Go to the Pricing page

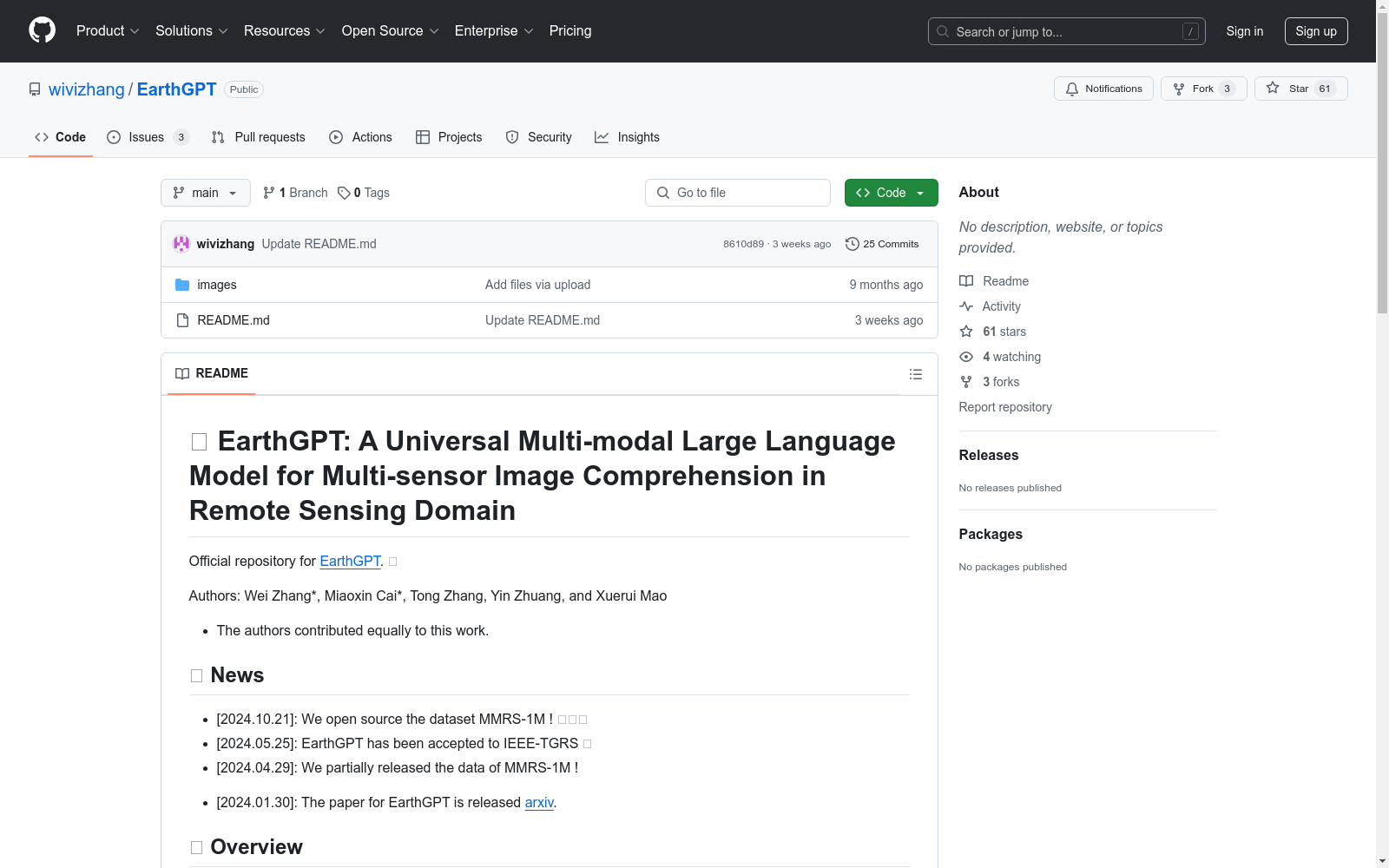[570, 31]
